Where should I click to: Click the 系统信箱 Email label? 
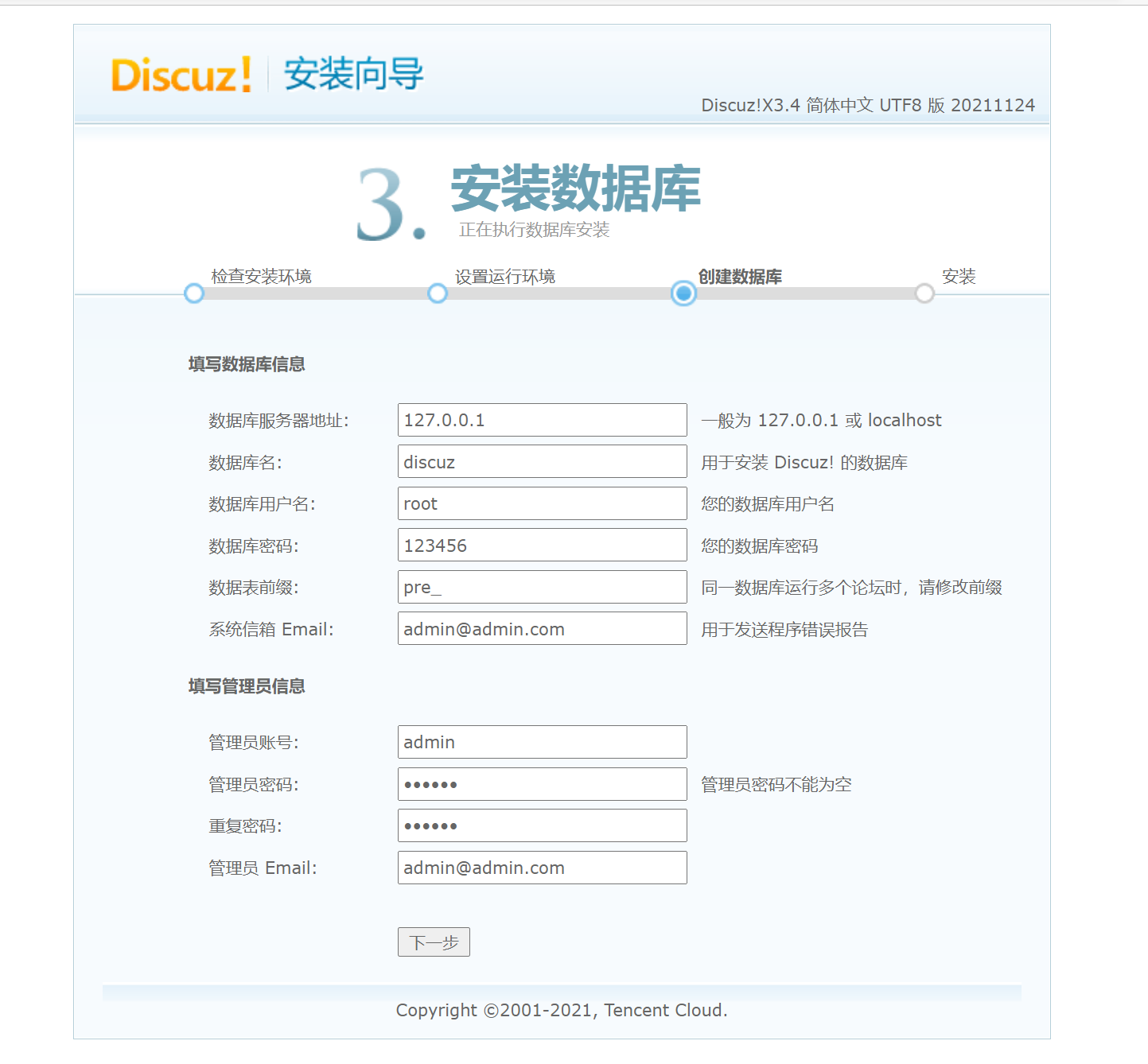[x=271, y=630]
